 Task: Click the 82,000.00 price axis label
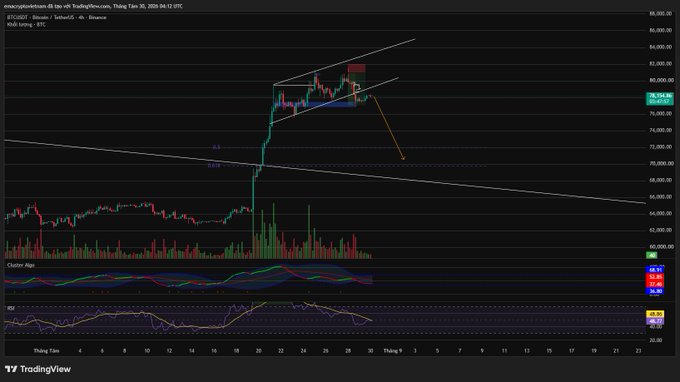click(661, 64)
